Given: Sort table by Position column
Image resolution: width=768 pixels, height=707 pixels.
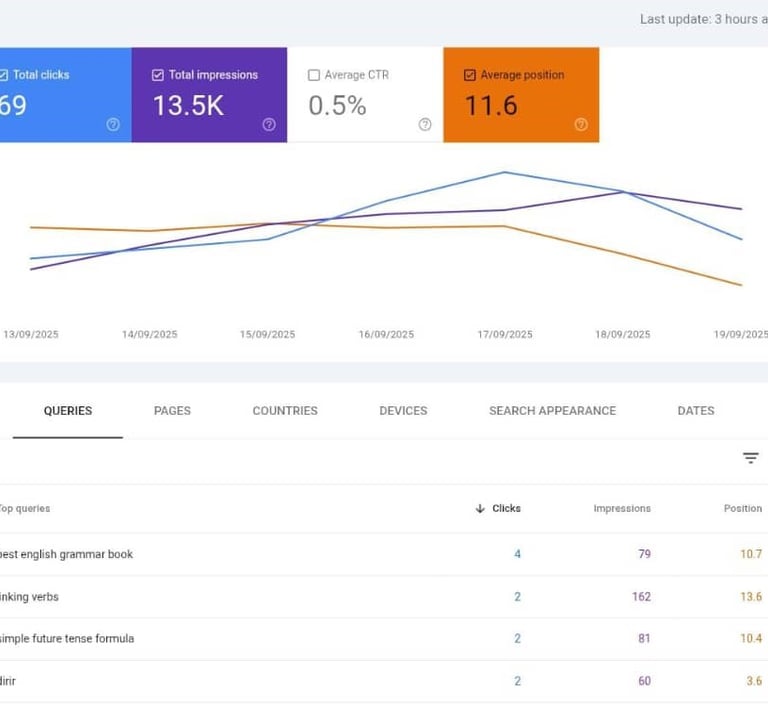Looking at the screenshot, I should pos(743,509).
